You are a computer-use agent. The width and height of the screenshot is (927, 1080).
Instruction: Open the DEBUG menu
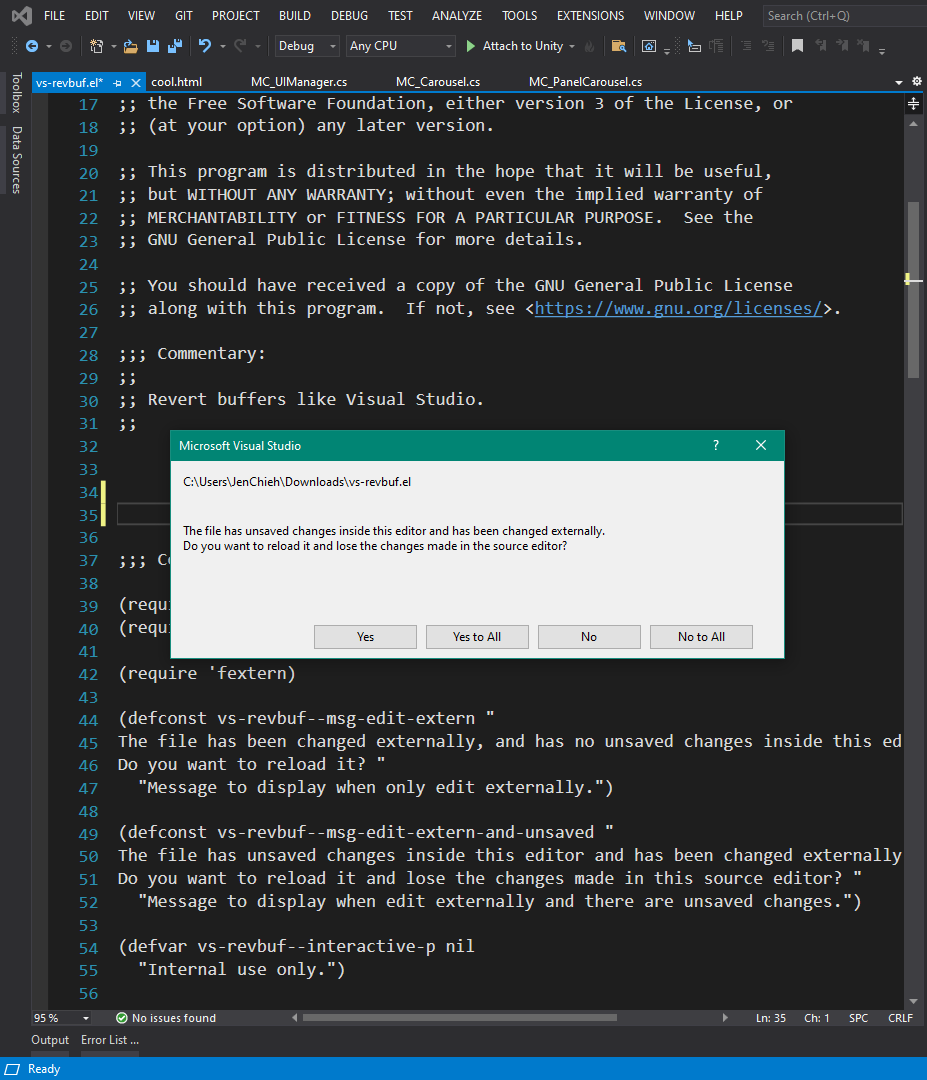(349, 15)
